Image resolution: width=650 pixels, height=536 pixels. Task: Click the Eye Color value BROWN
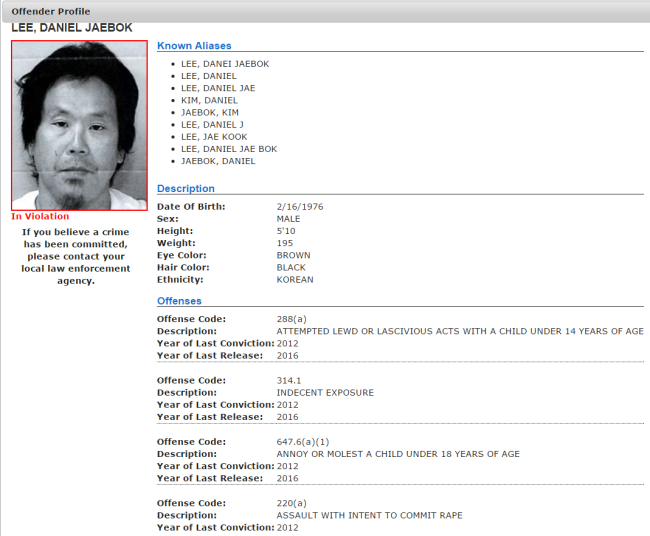coord(293,256)
